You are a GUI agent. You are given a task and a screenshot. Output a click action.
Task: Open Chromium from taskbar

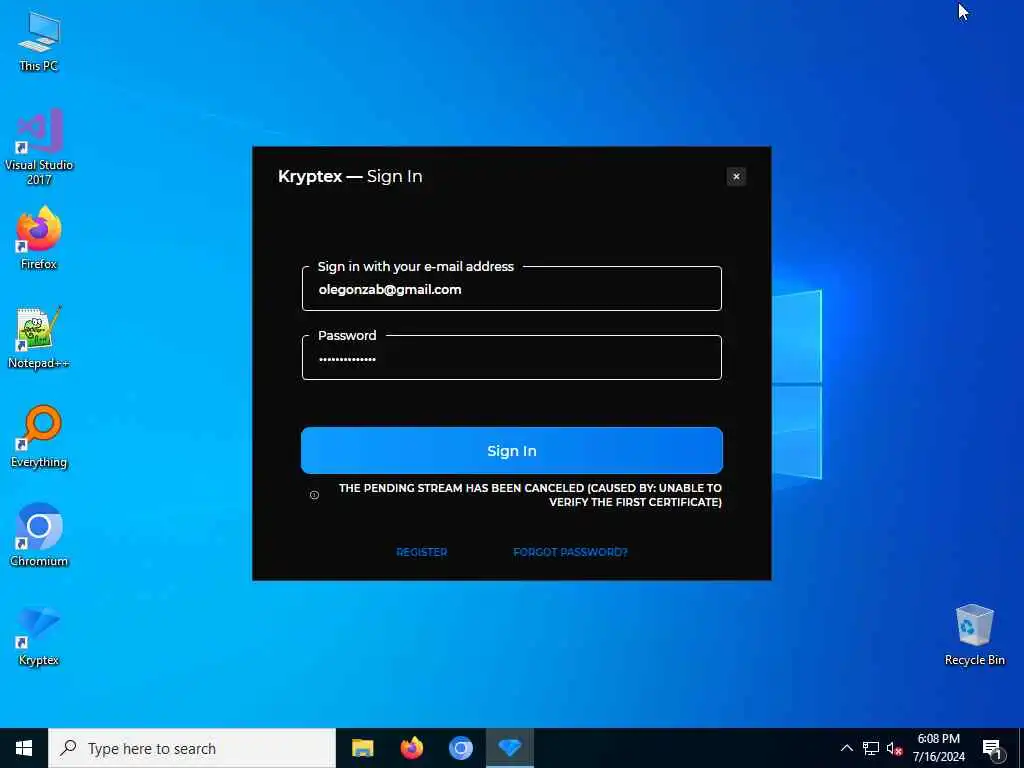point(460,748)
